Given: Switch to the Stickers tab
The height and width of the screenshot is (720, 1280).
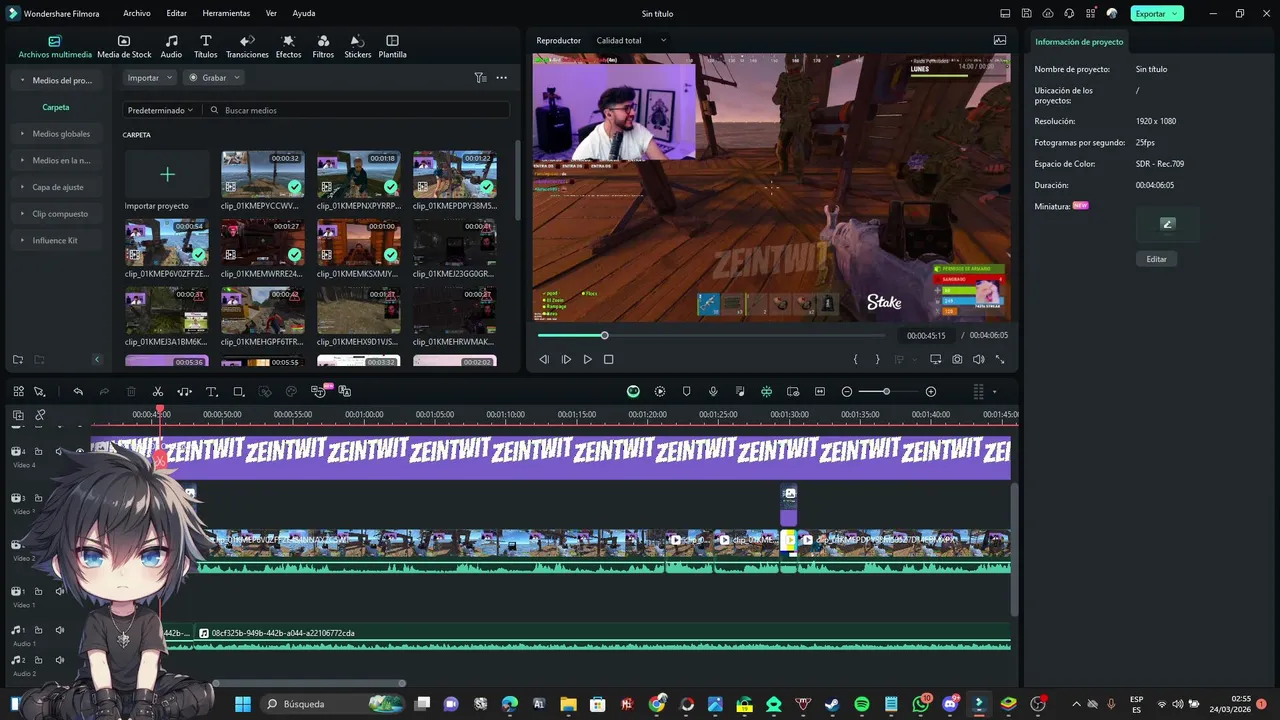Looking at the screenshot, I should coord(358,47).
